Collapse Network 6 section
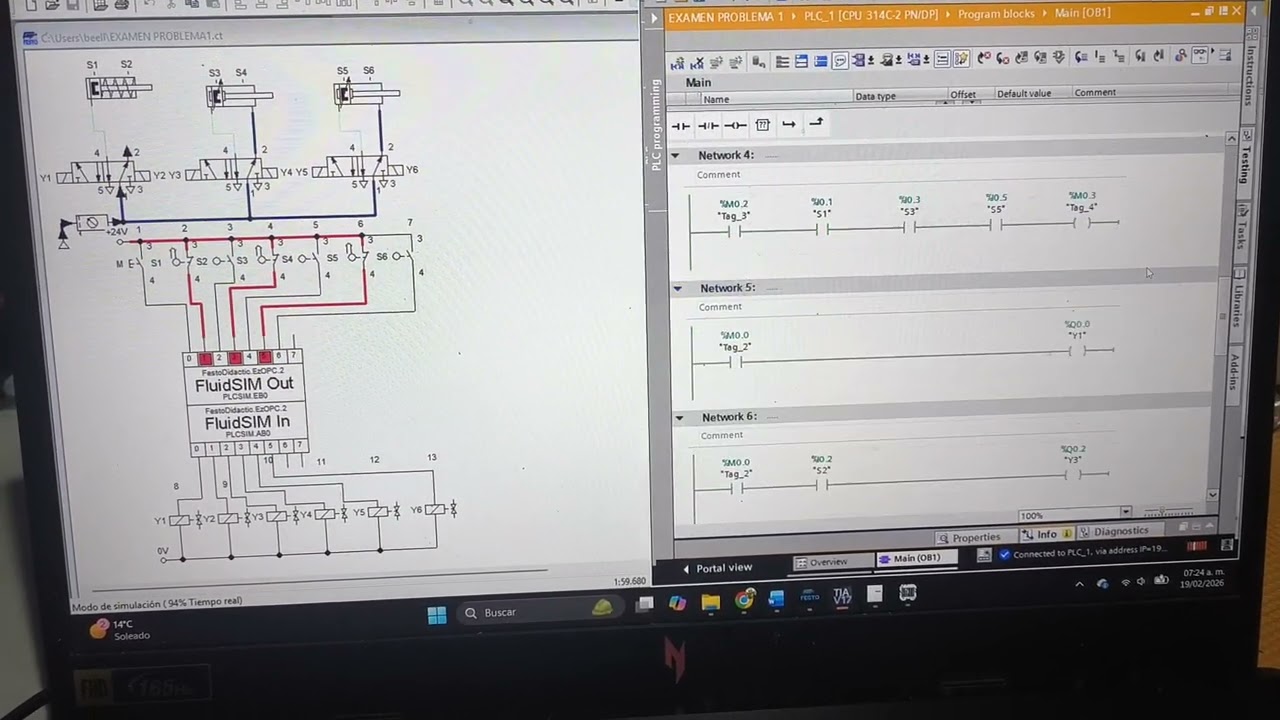 tap(679, 417)
